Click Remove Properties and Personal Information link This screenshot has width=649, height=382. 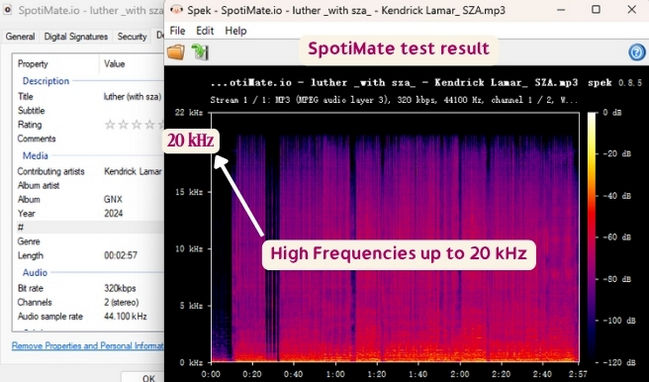pos(87,346)
